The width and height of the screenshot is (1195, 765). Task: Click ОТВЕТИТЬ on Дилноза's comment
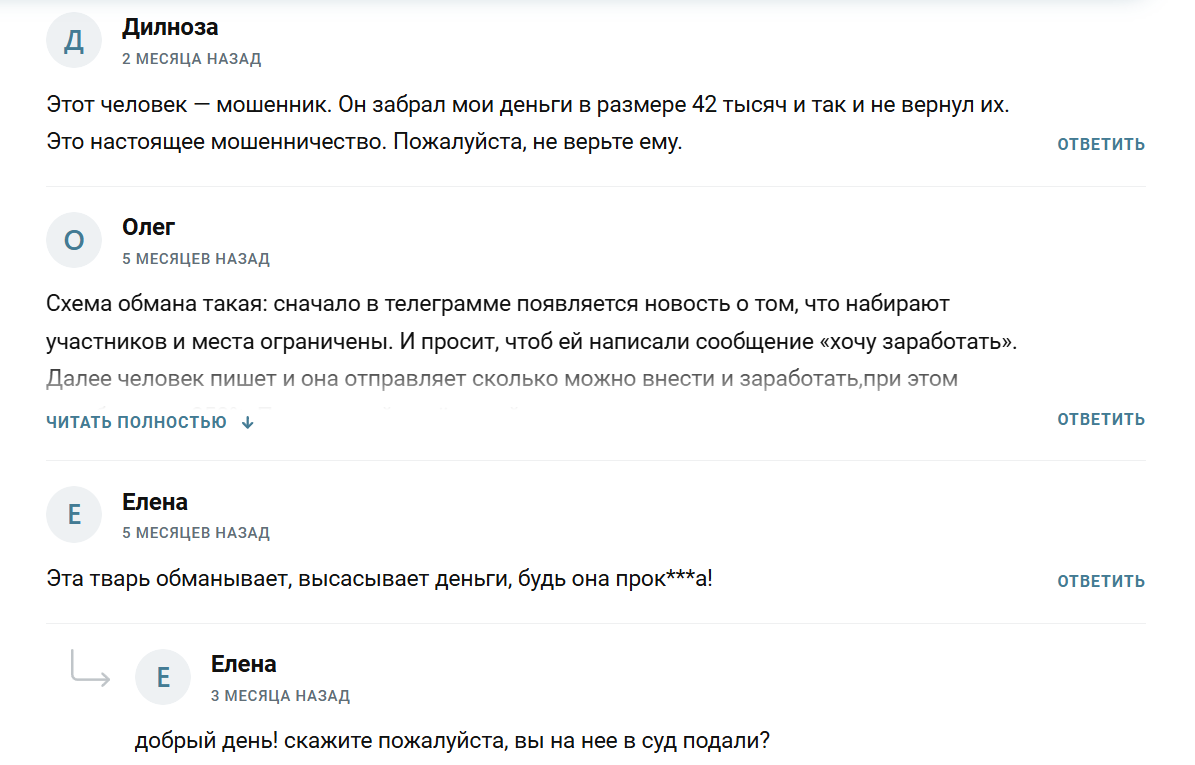click(x=1100, y=143)
